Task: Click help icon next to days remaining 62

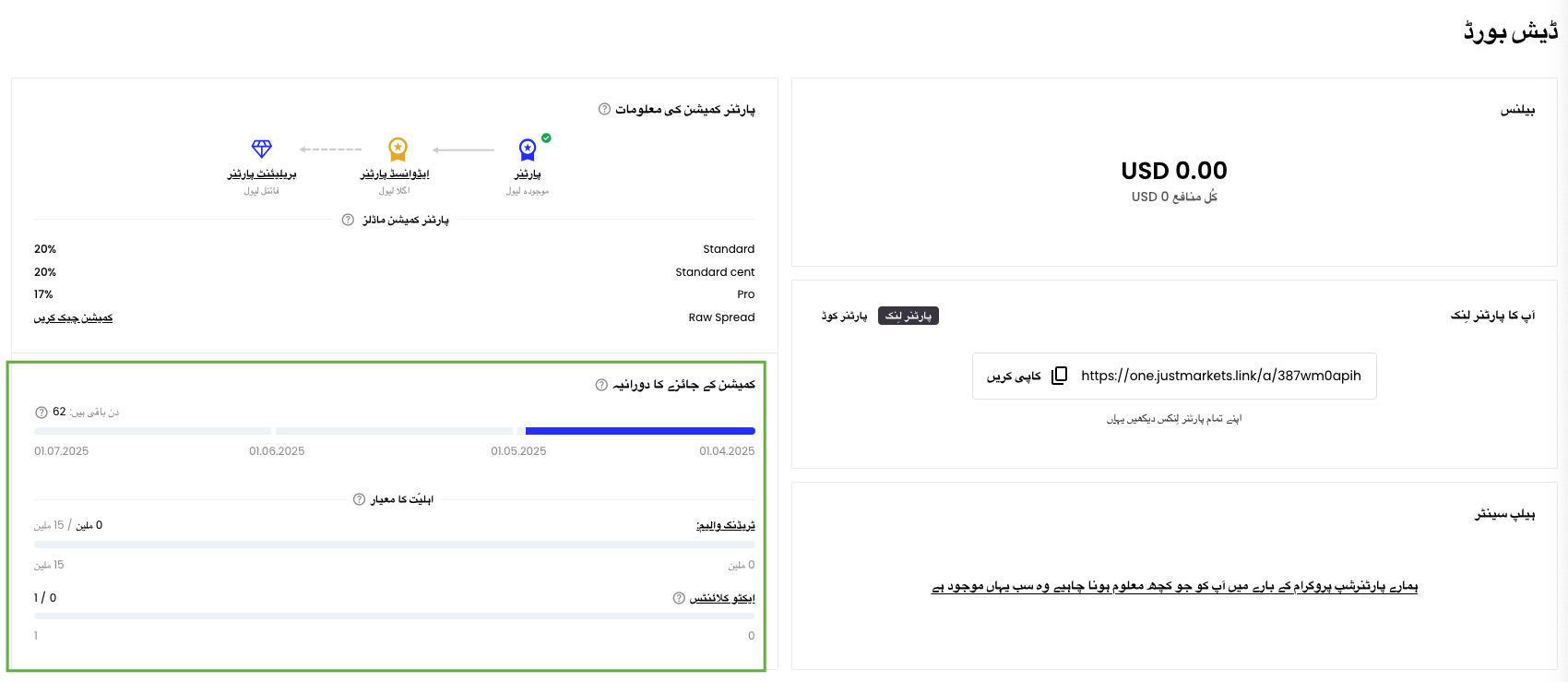Action: 41,413
